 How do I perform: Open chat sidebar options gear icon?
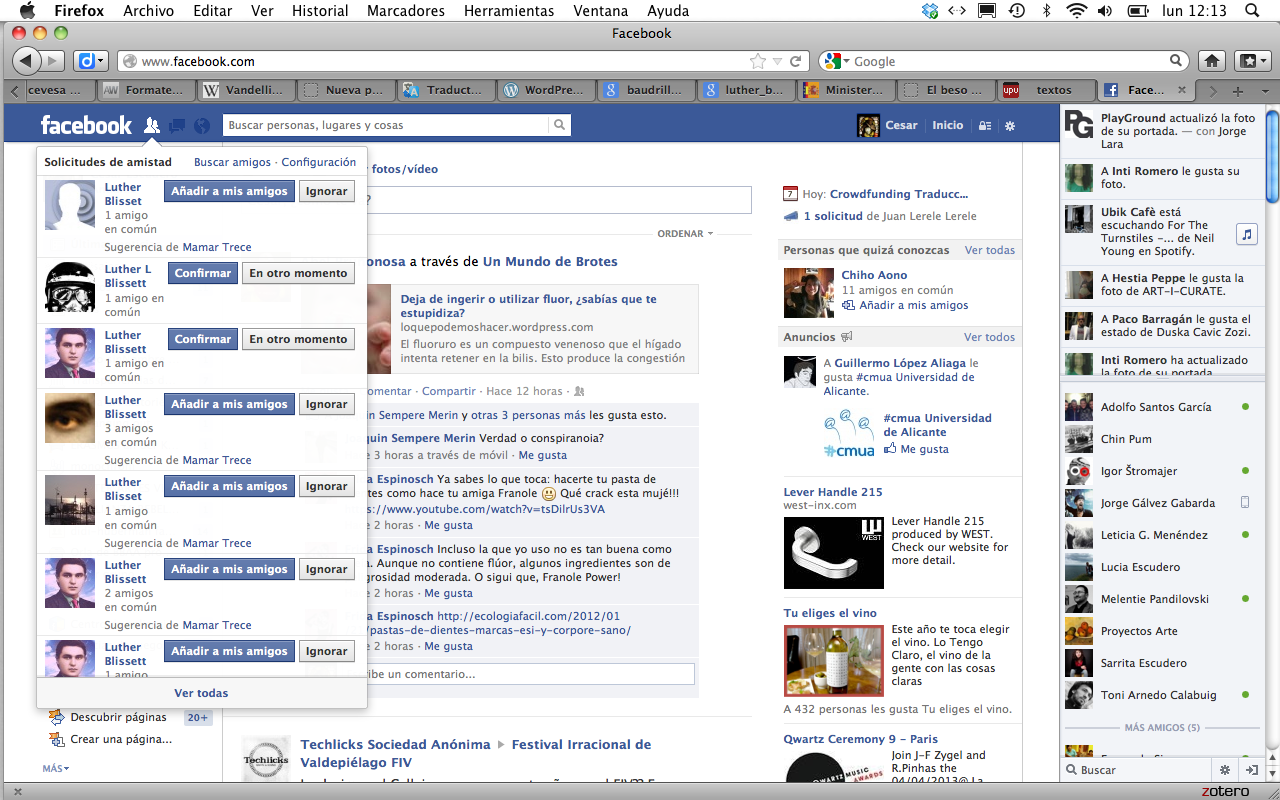[x=1225, y=770]
